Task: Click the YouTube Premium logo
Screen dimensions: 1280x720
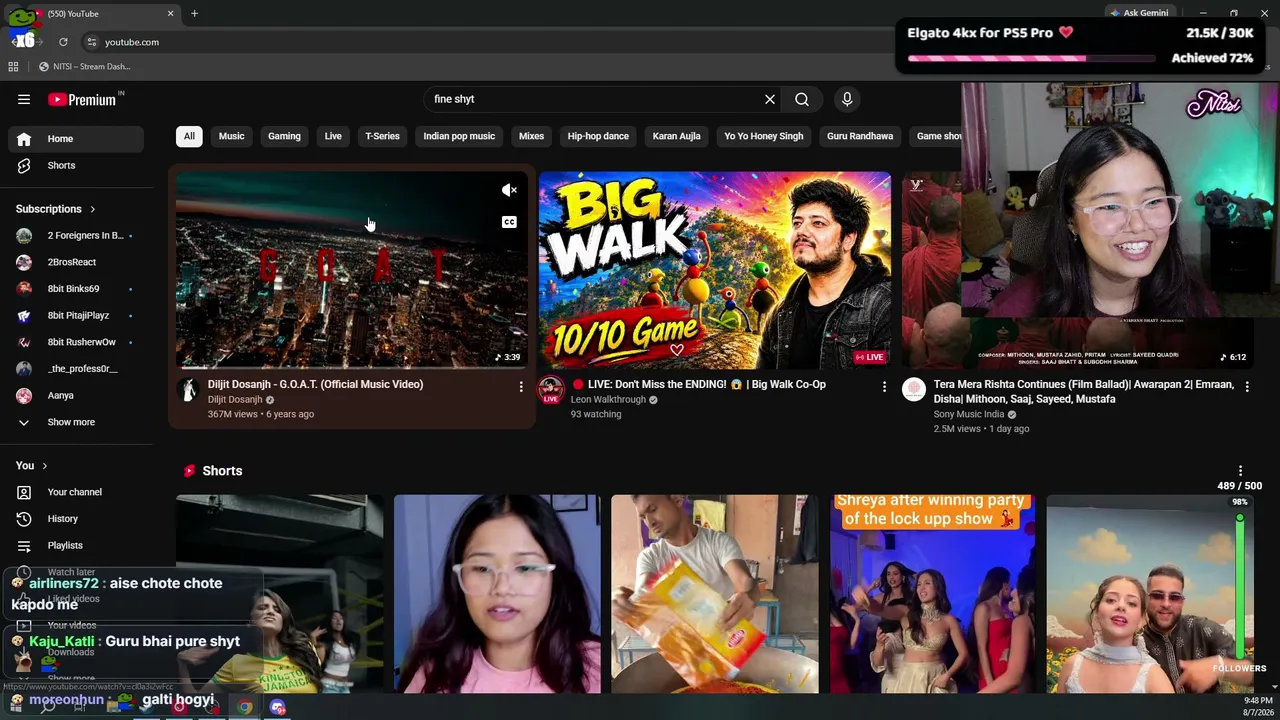Action: [82, 99]
